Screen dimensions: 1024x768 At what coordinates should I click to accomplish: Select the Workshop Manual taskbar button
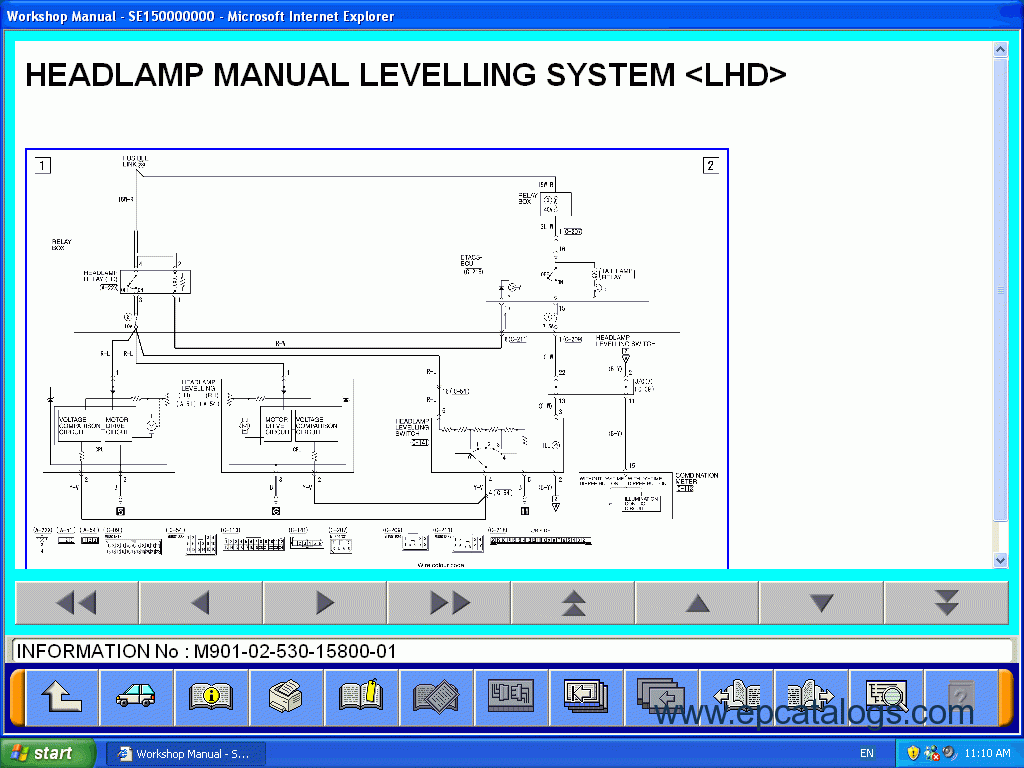(x=185, y=754)
